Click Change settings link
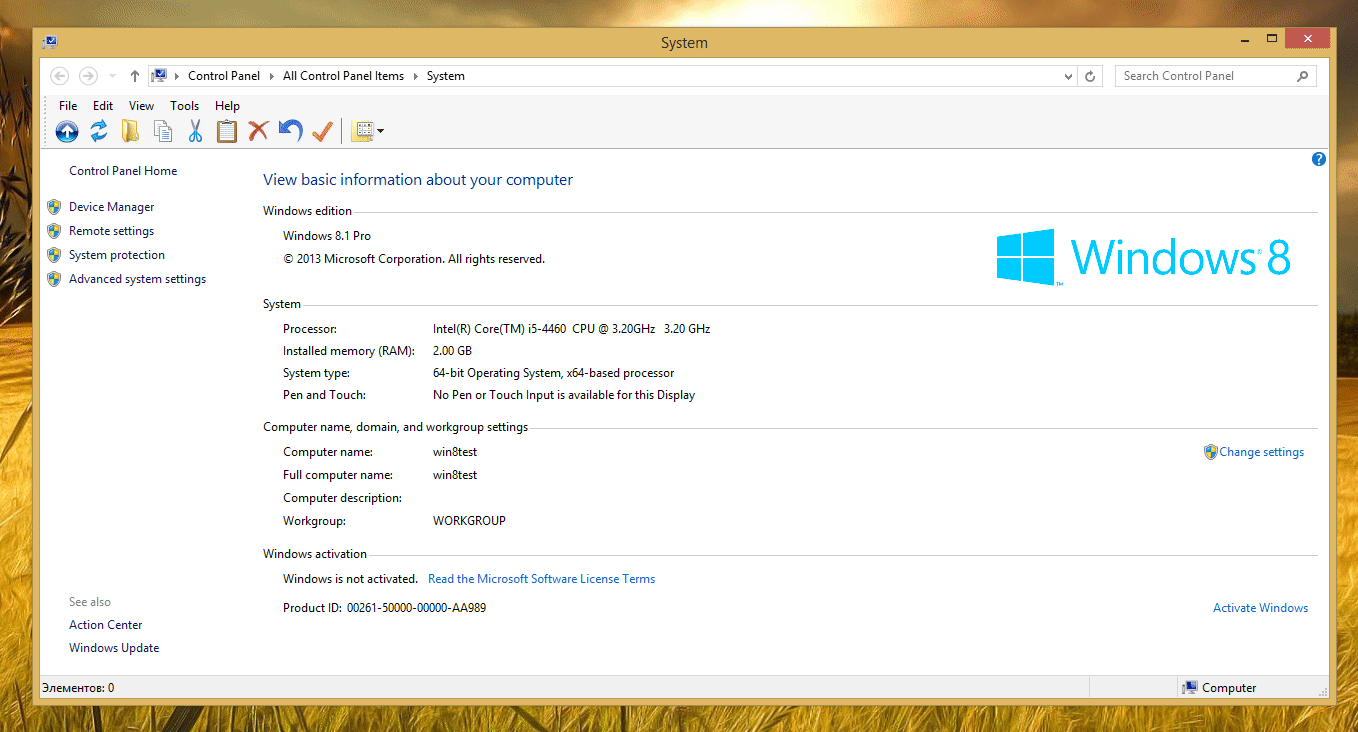Screen dimensions: 1358x732 tap(1261, 452)
